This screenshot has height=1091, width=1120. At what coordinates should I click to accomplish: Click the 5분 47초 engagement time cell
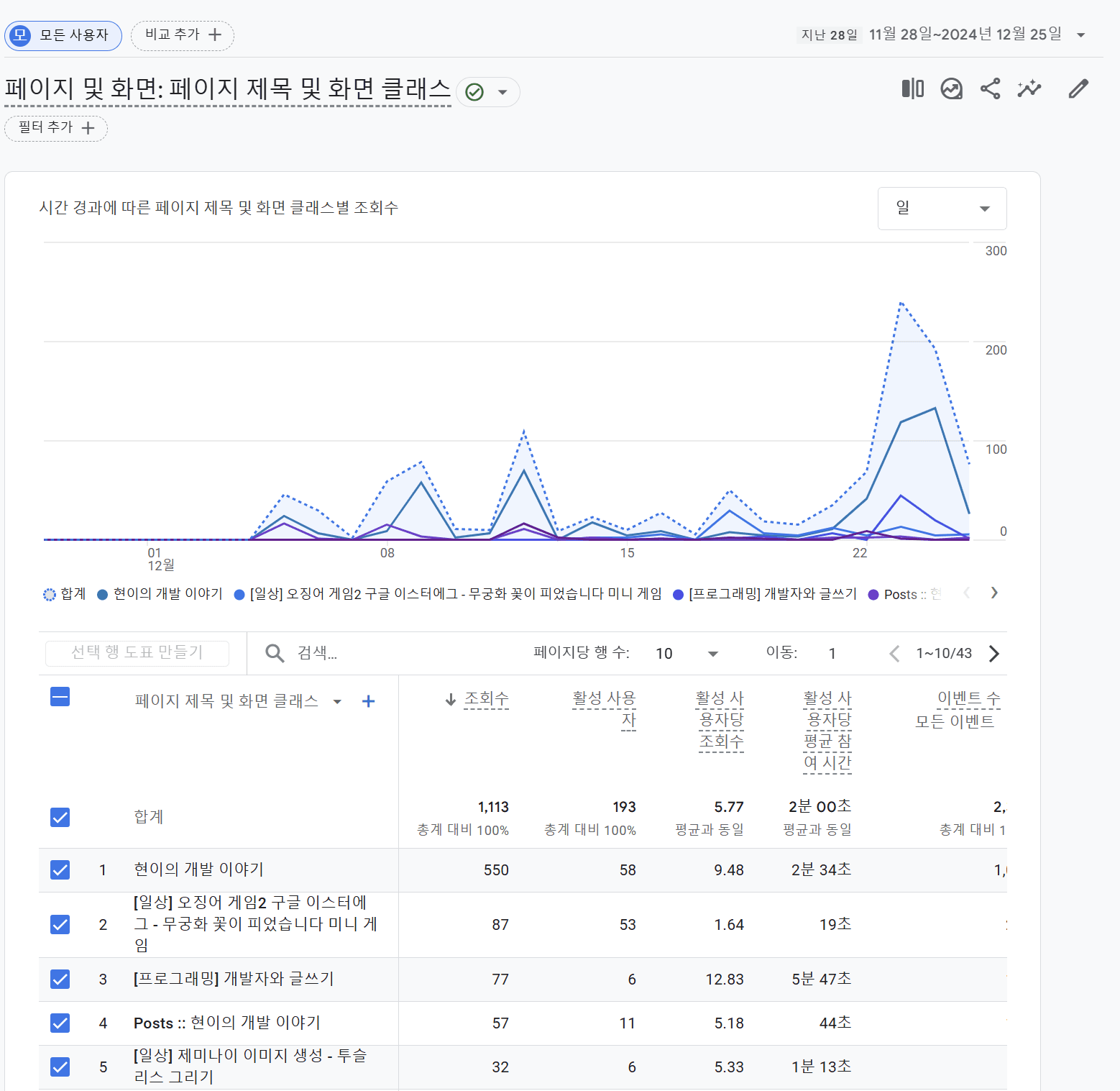(x=822, y=979)
